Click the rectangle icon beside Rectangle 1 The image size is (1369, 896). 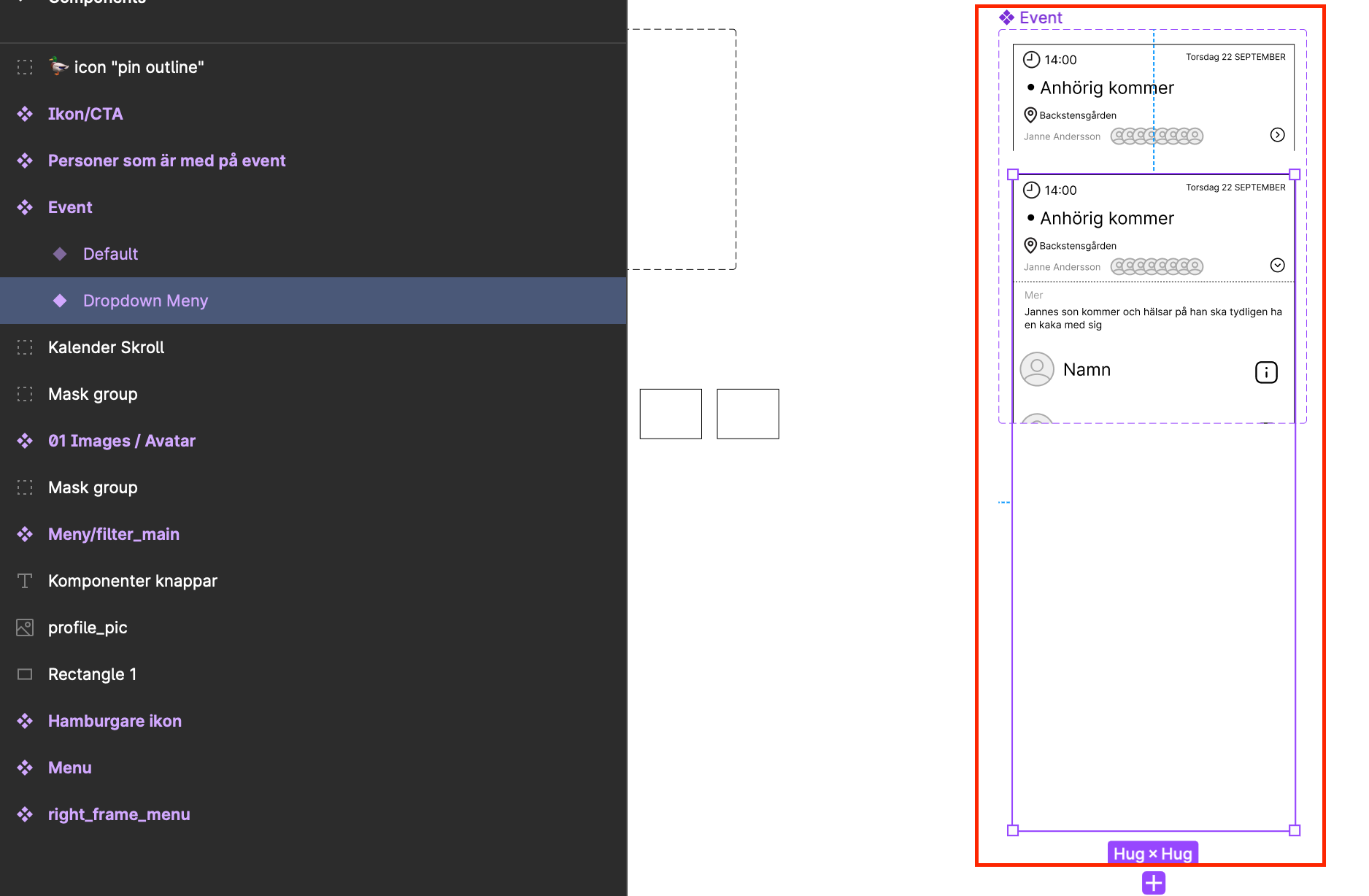pyautogui.click(x=25, y=674)
